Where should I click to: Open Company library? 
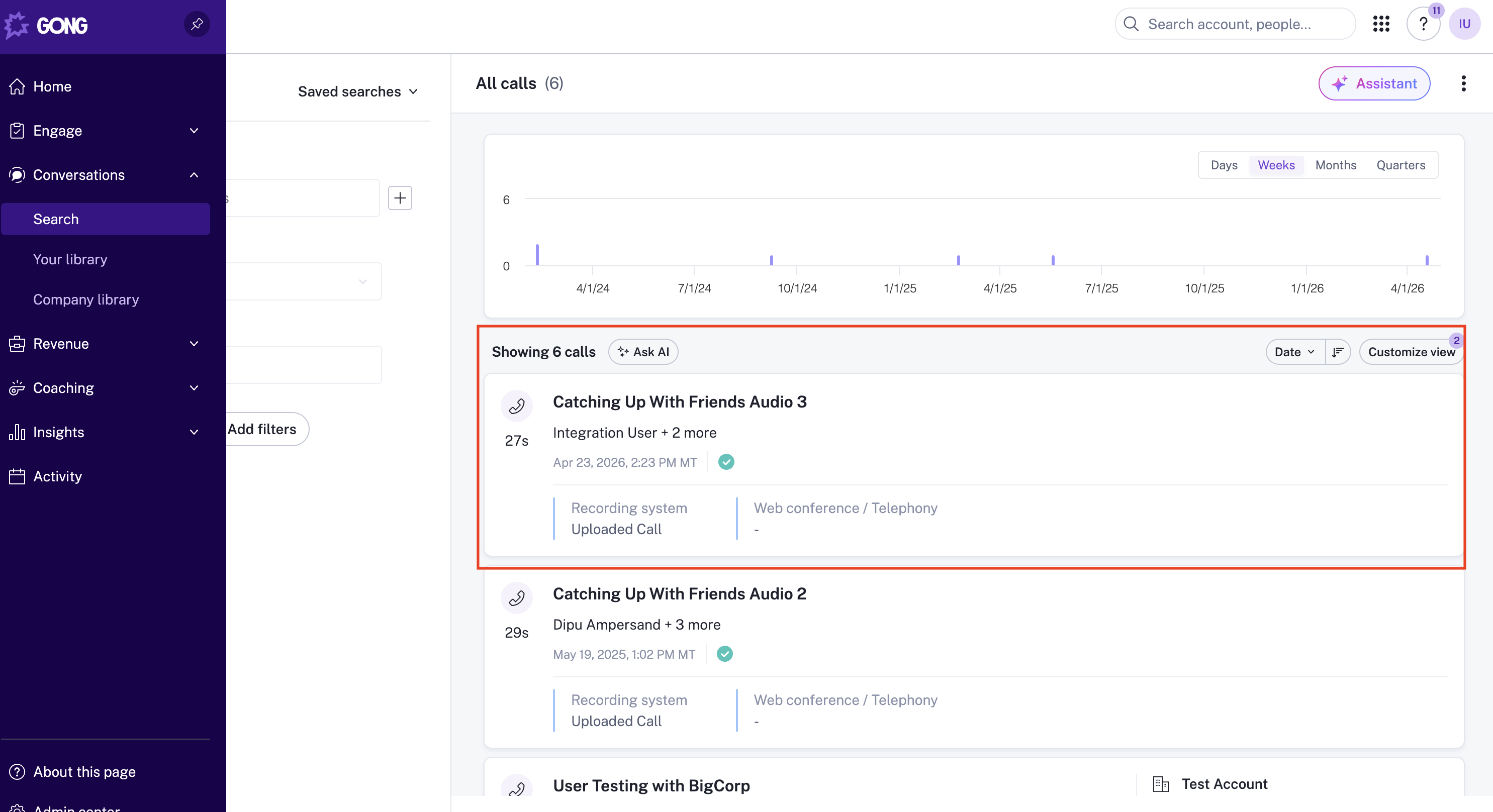pyautogui.click(x=86, y=299)
